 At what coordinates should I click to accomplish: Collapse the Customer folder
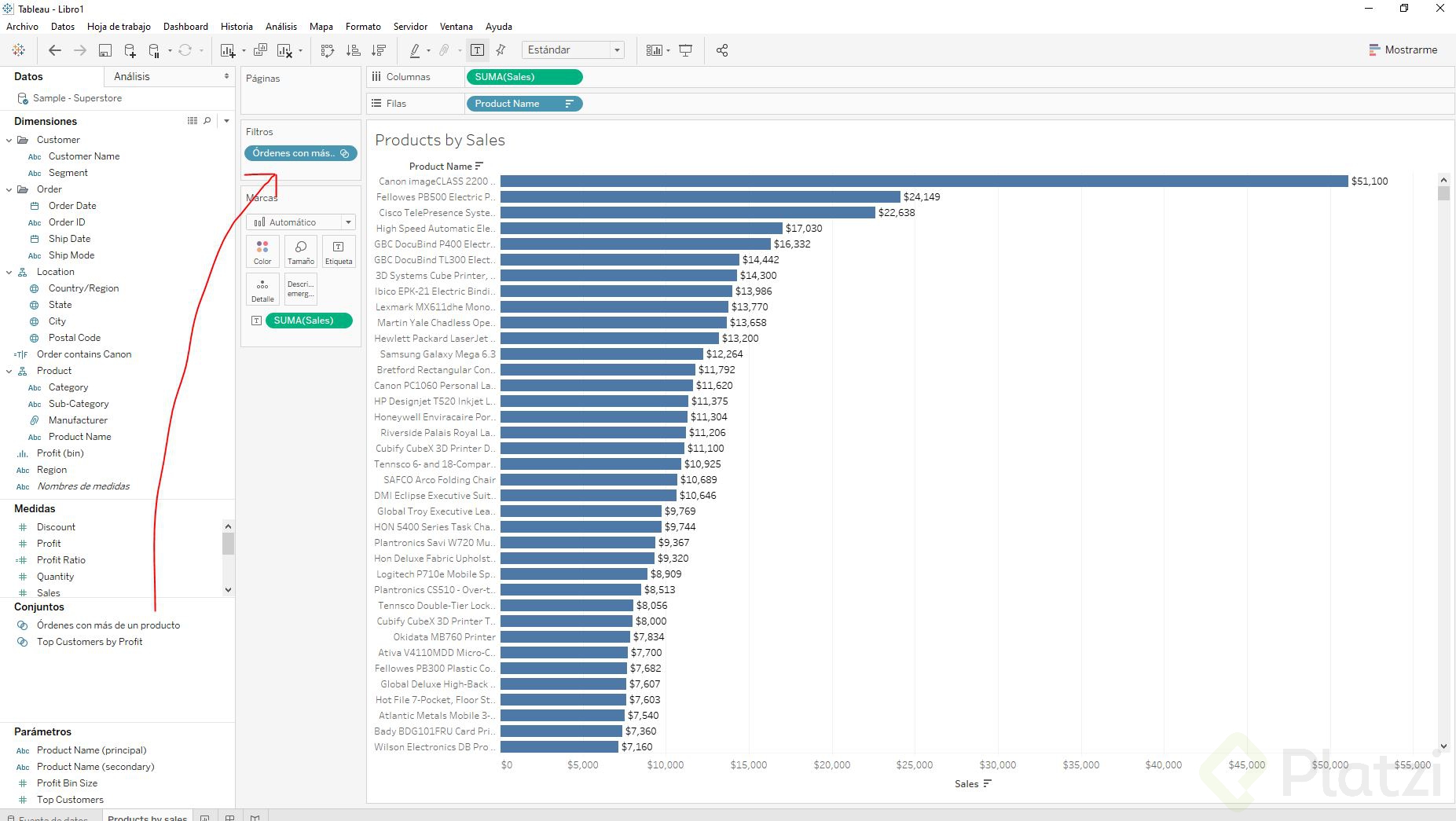tap(9, 140)
